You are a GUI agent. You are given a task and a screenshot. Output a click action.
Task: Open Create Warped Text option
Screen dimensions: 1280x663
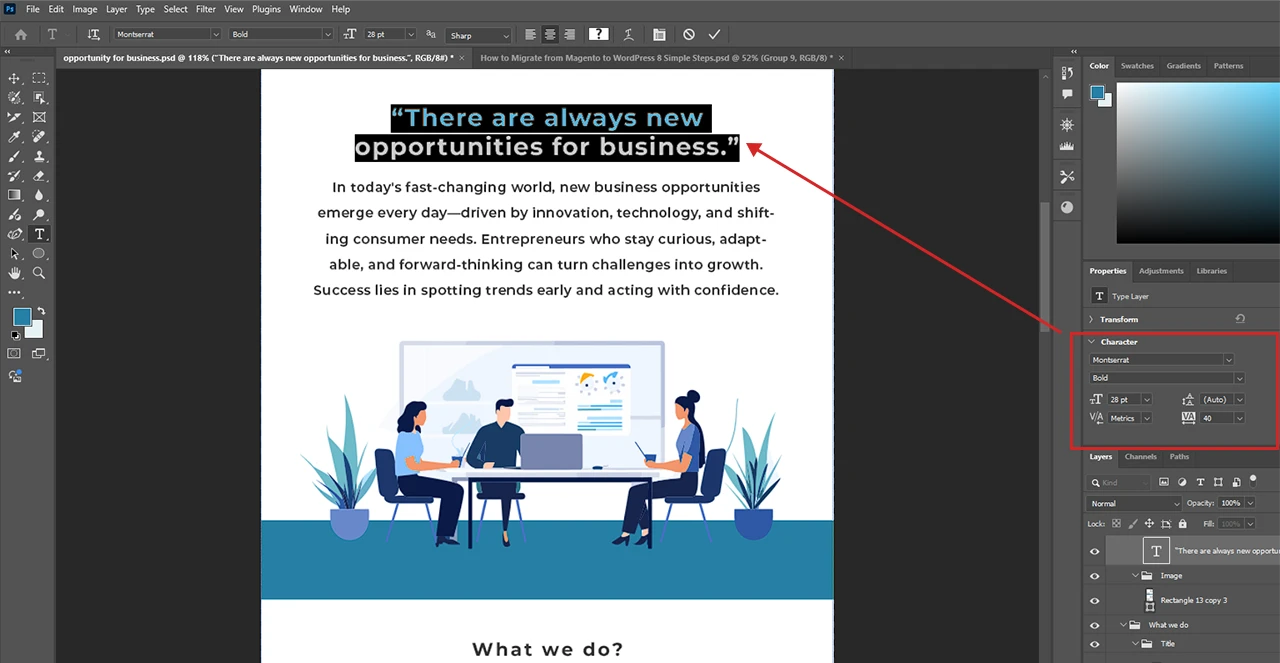click(x=628, y=34)
